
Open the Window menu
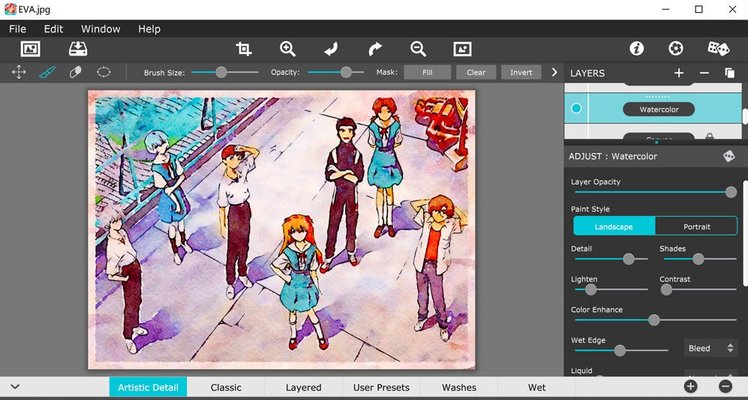pyautogui.click(x=100, y=29)
